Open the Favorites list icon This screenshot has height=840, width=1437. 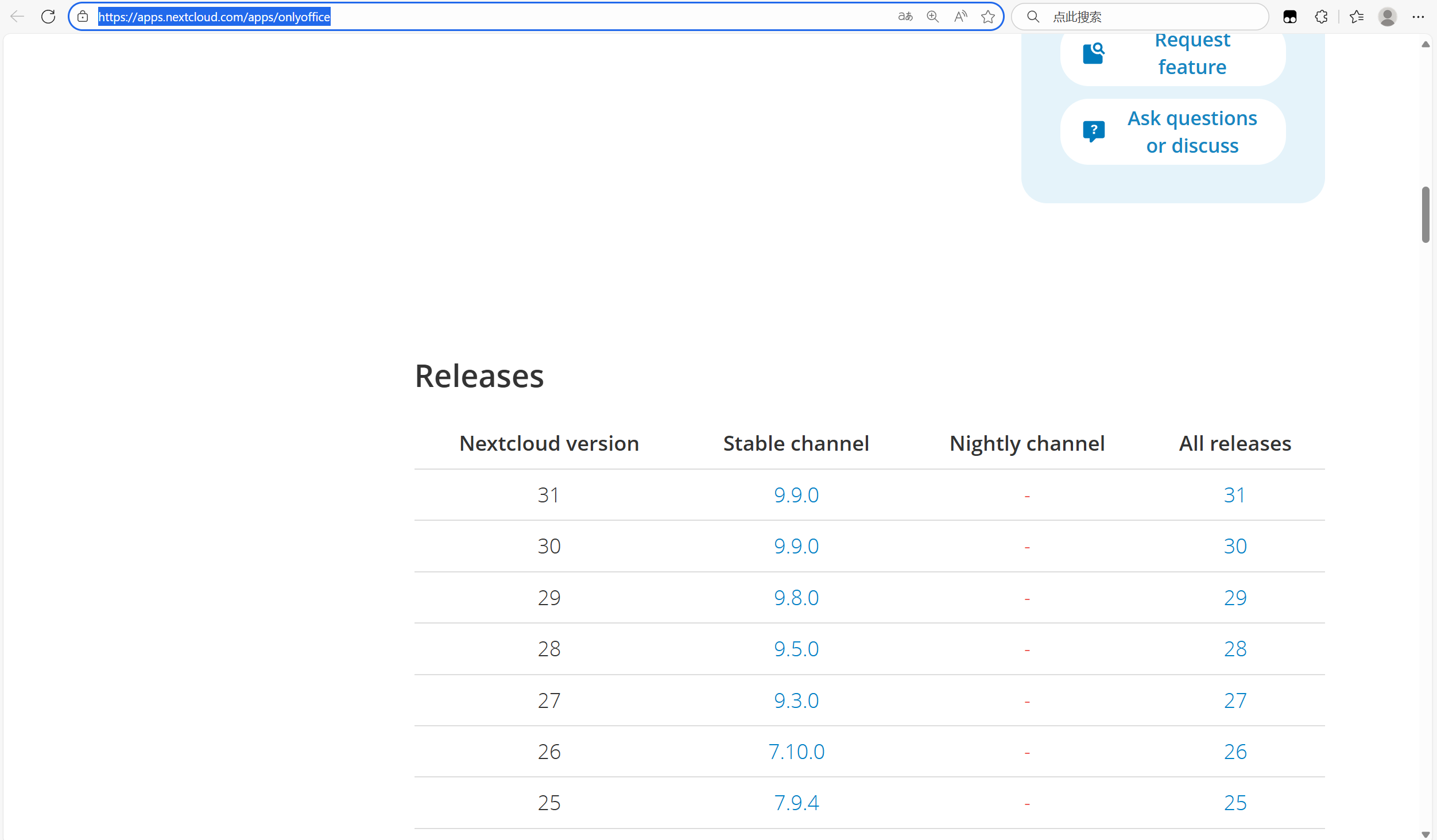tap(1357, 17)
